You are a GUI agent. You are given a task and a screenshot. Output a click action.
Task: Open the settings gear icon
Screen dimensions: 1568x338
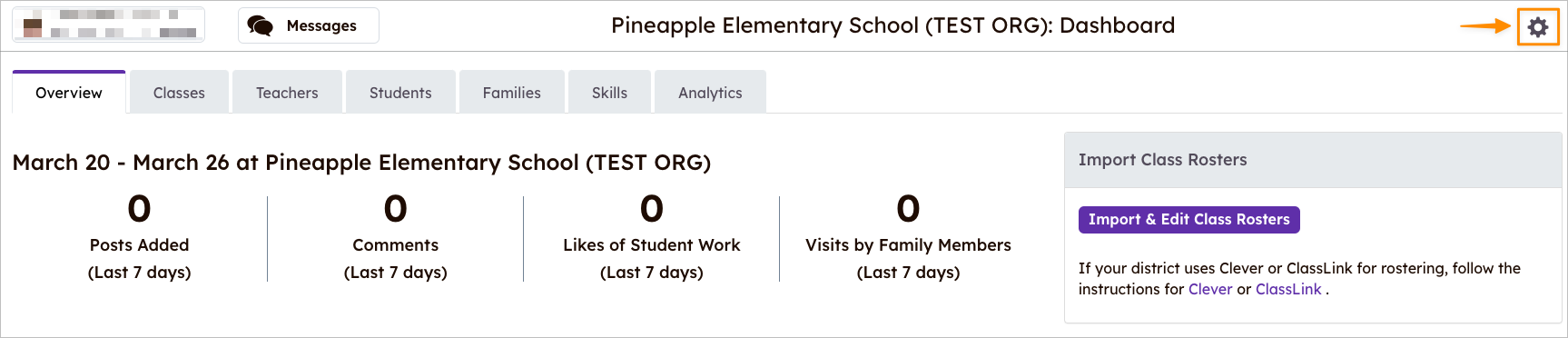[x=1537, y=27]
